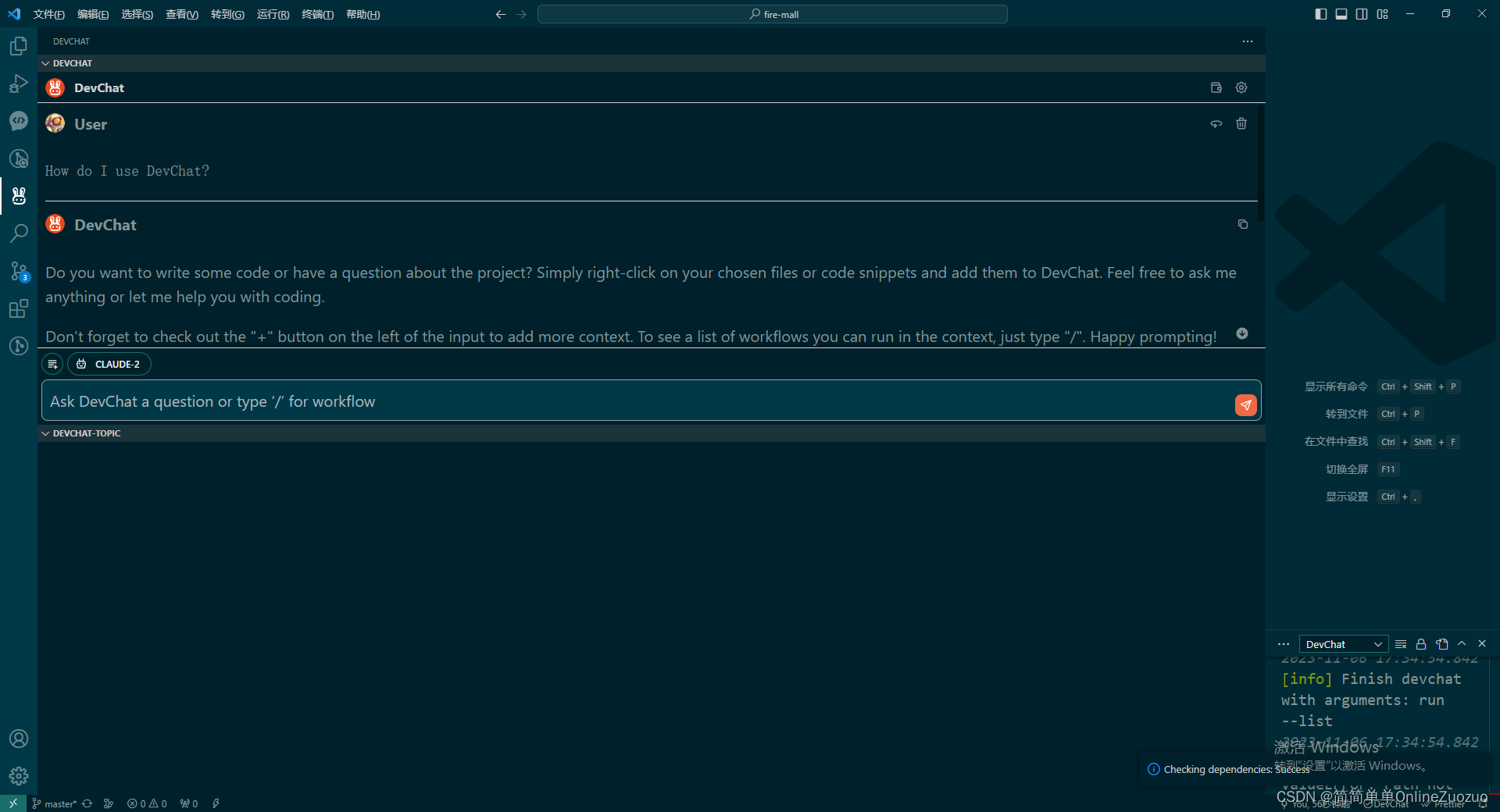Open the 查看(V) menu
The image size is (1500, 812).
click(182, 14)
